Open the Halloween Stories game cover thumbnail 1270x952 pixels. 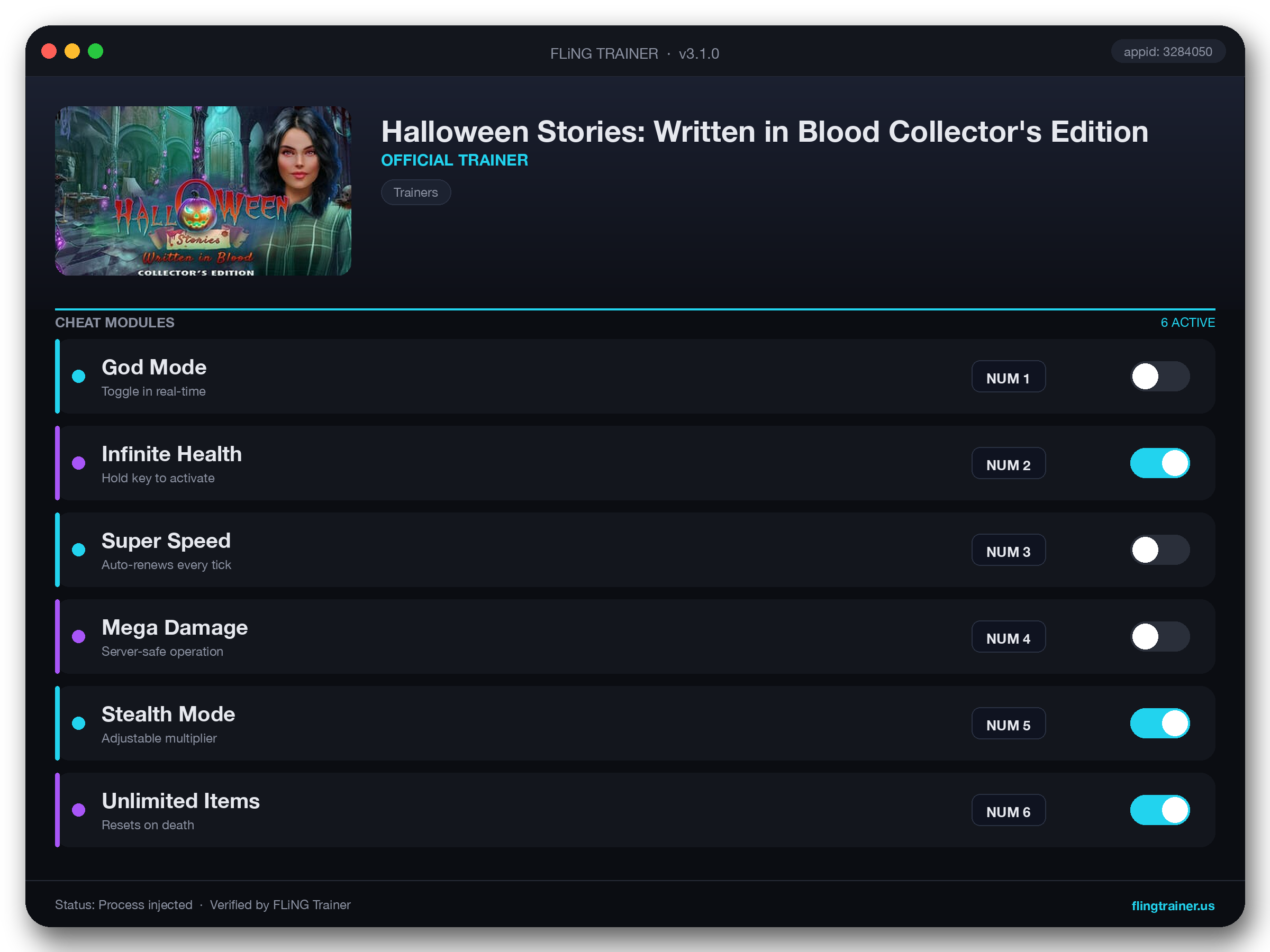(x=203, y=190)
